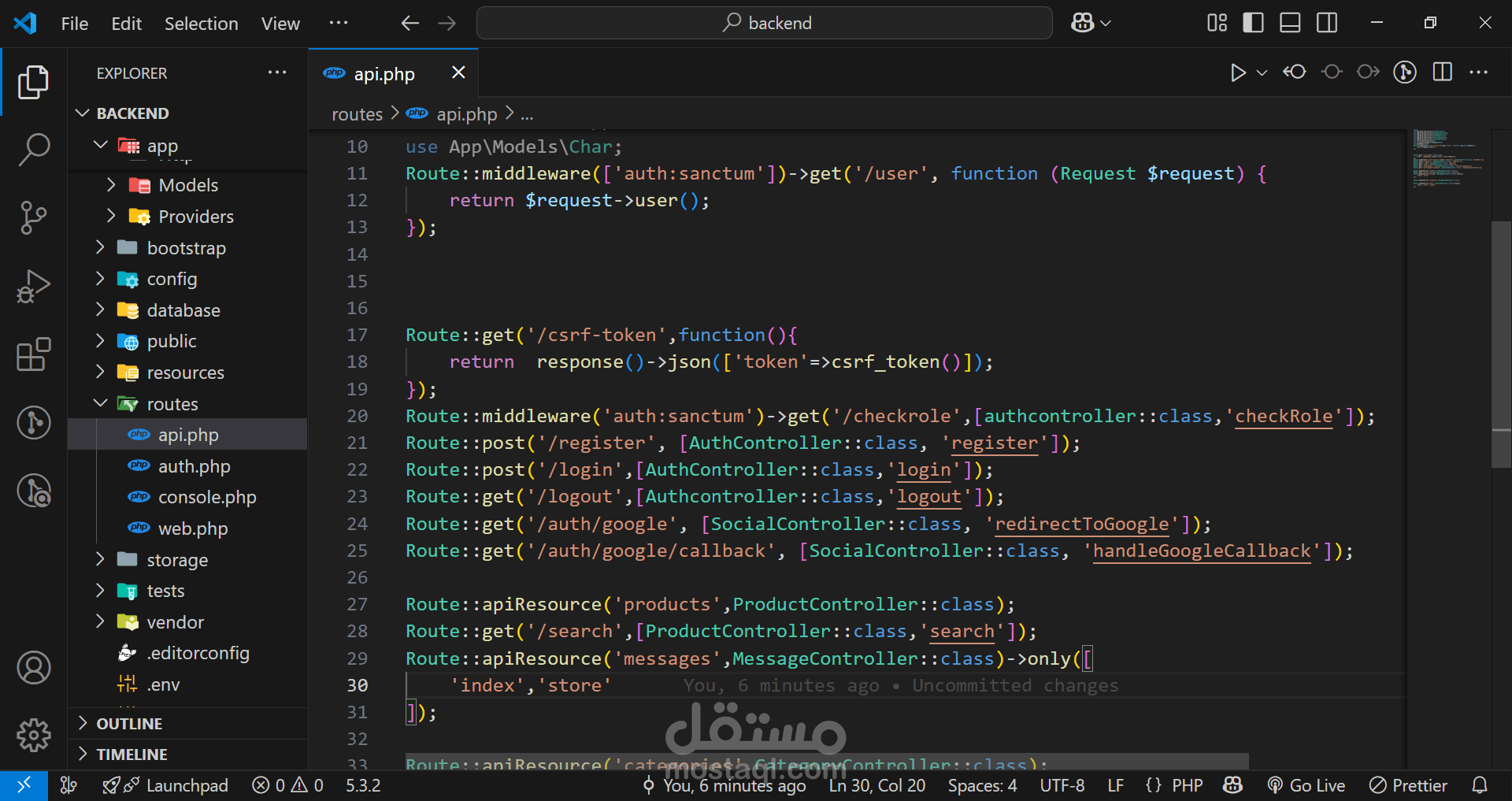Toggle the Primary Side Bar visibility
The width and height of the screenshot is (1512, 801).
point(1252,23)
